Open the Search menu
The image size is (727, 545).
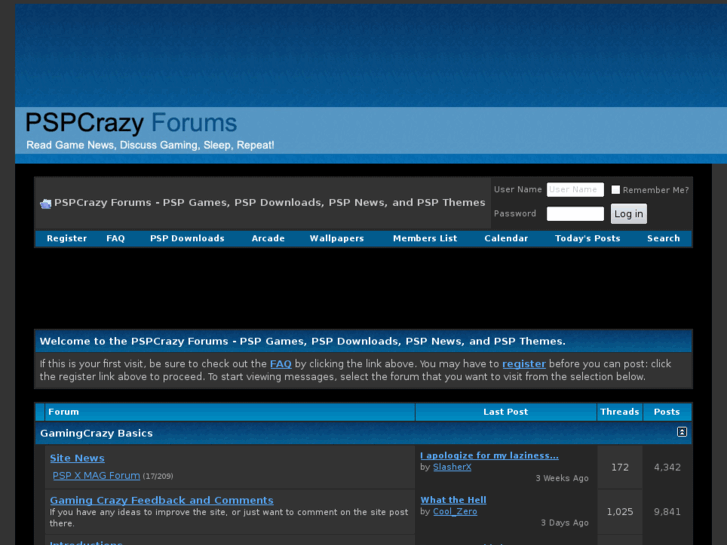(663, 238)
